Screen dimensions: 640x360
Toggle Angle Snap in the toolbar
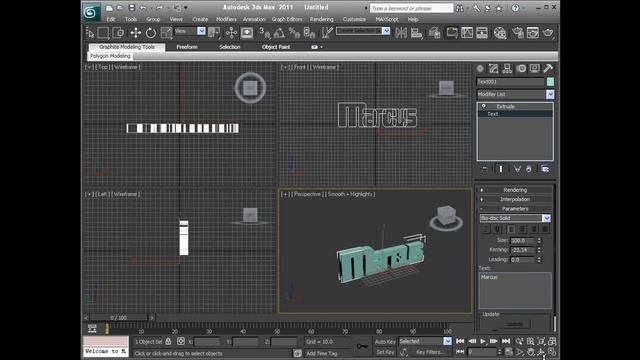click(x=279, y=33)
